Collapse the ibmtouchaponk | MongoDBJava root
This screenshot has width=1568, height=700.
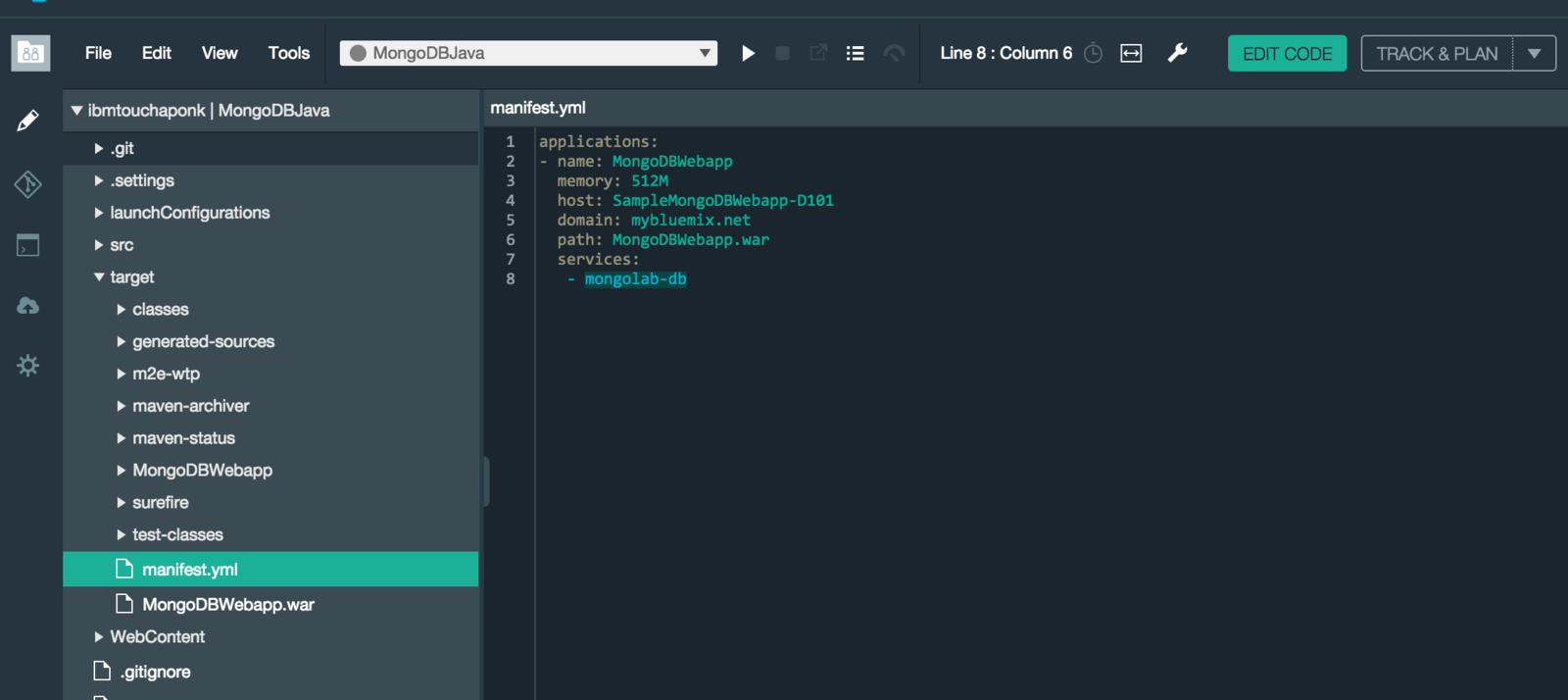click(x=76, y=111)
